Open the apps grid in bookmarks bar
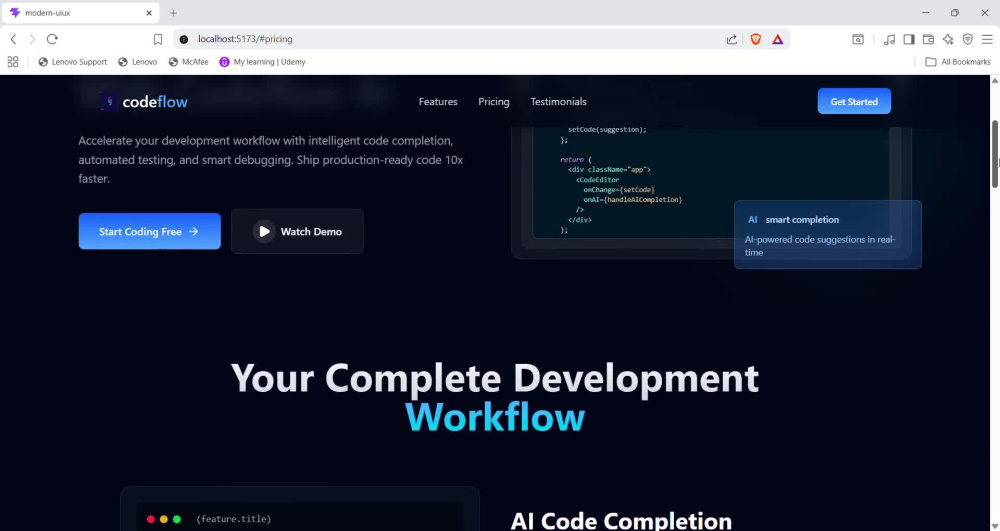 tap(13, 62)
